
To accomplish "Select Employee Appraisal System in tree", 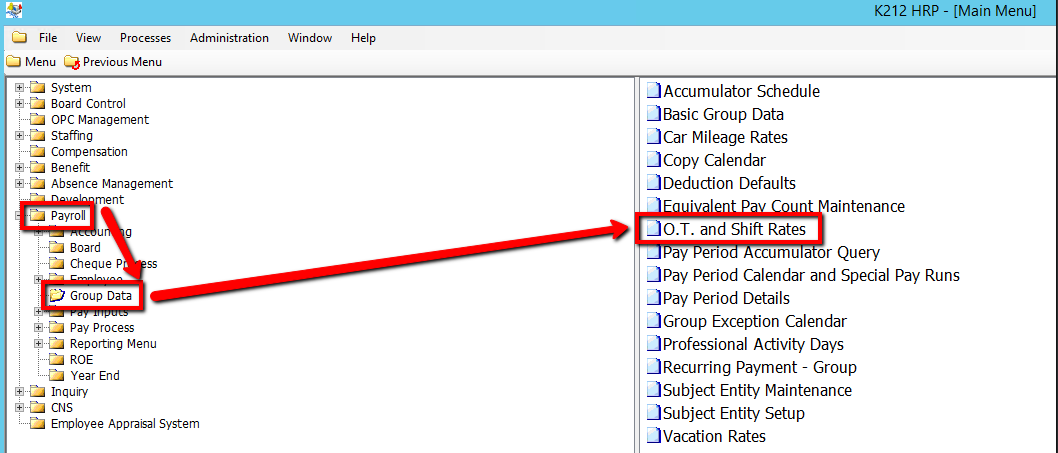I will click(x=124, y=424).
